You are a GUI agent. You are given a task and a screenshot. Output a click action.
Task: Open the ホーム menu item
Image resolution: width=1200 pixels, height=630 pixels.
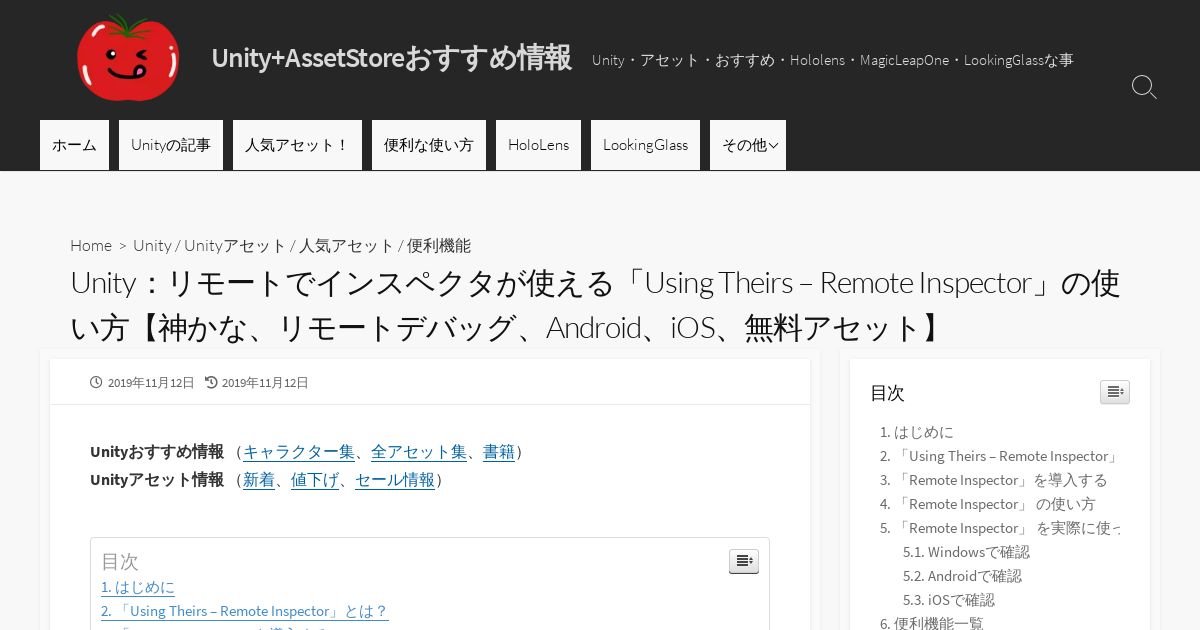[x=74, y=145]
